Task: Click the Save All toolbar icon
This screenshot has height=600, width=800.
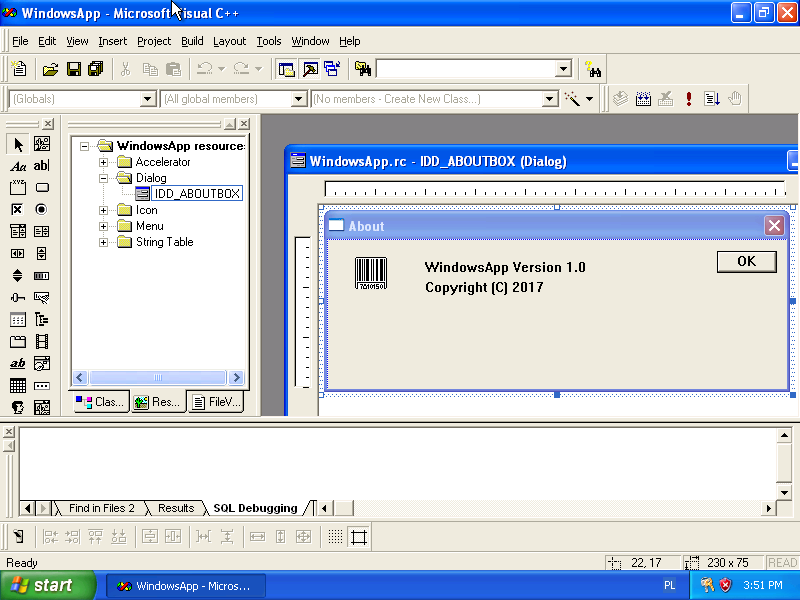Action: pyautogui.click(x=96, y=69)
